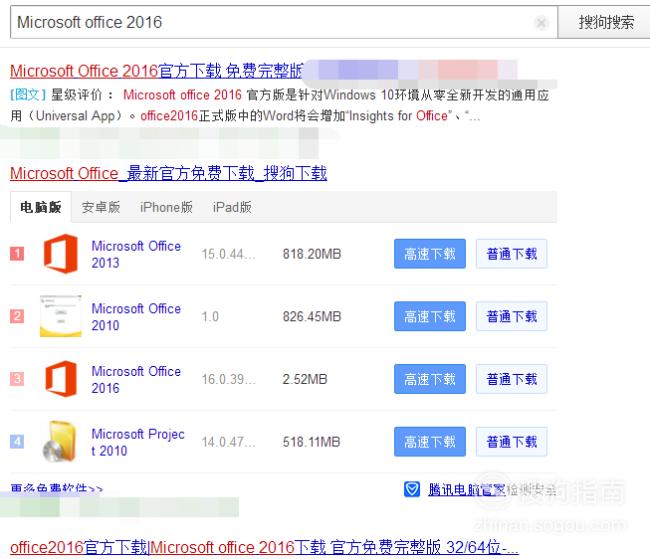
Task: Open the Microsoft Office 2016 name link
Action: tap(136, 379)
